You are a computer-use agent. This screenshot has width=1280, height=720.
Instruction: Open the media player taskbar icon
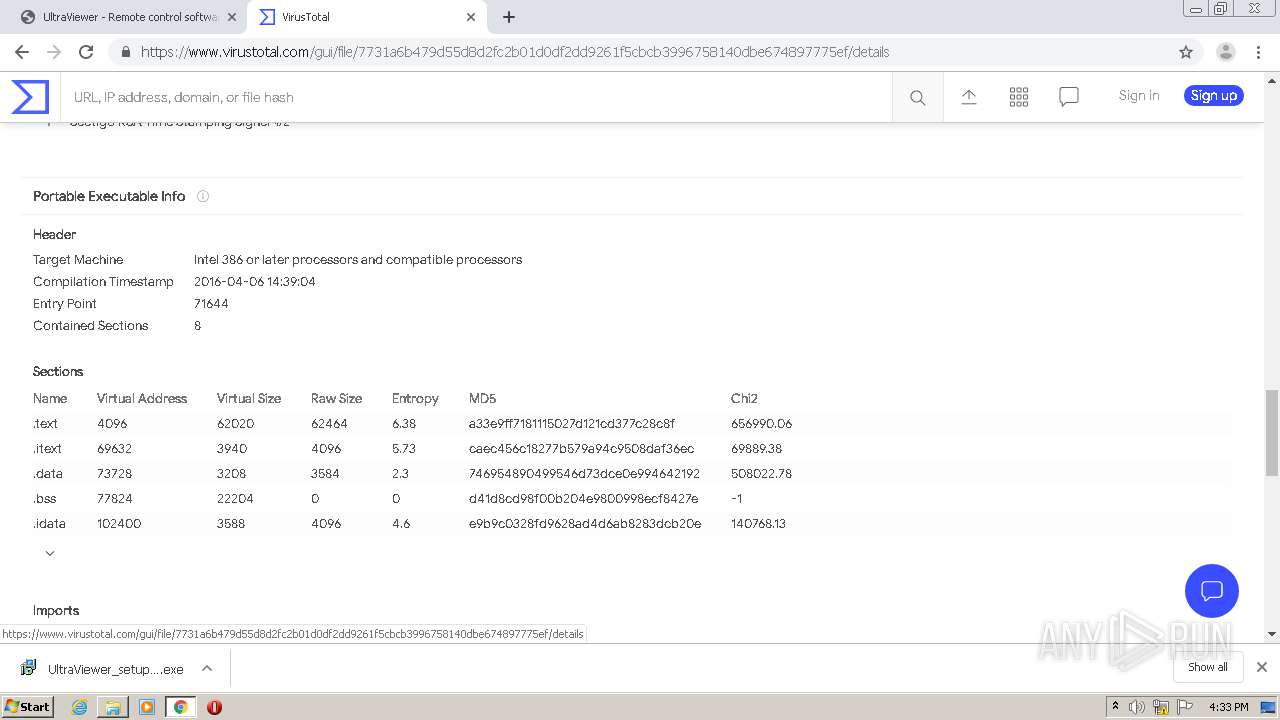pos(147,707)
